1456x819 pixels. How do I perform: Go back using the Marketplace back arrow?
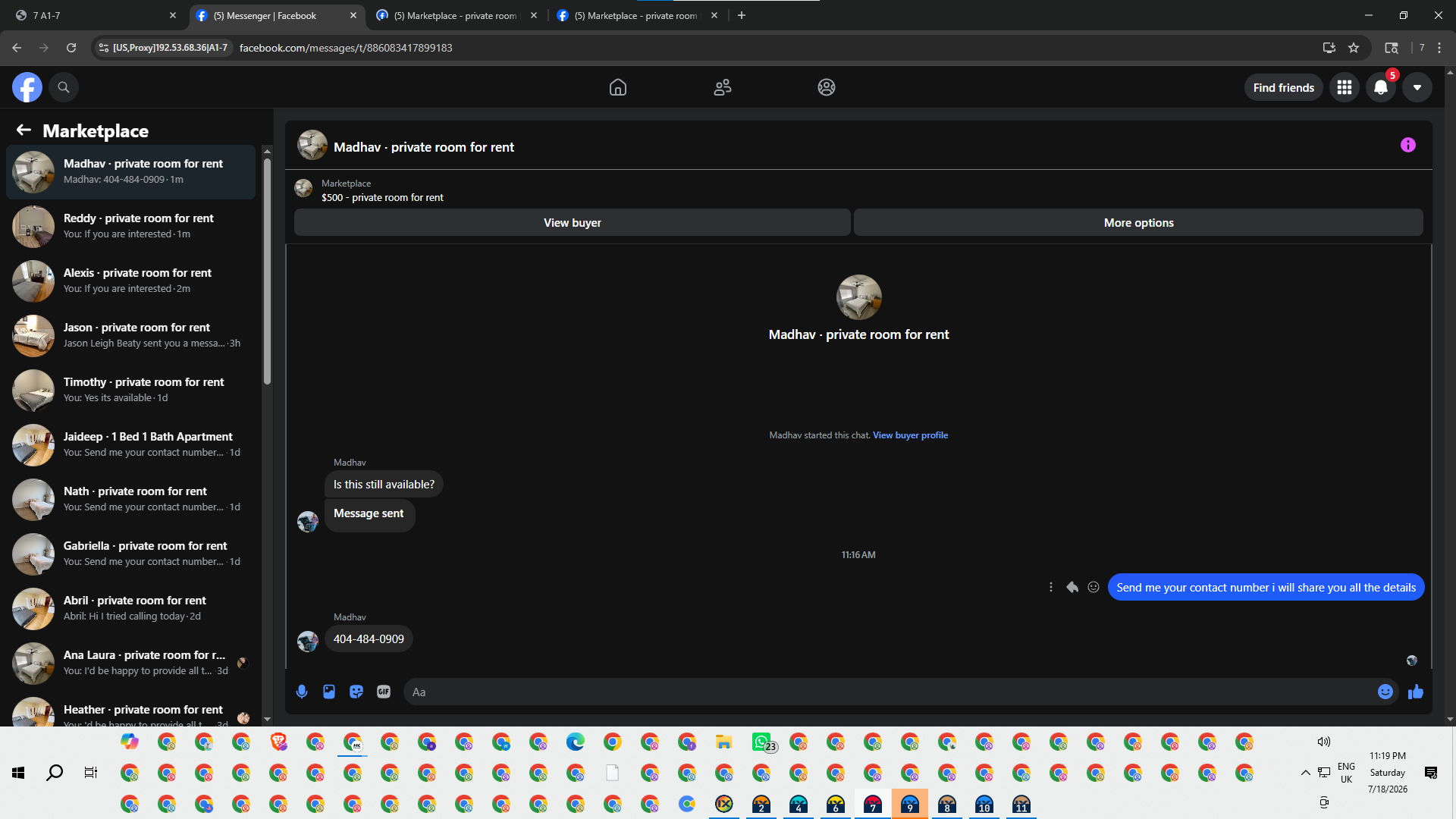pyautogui.click(x=24, y=130)
